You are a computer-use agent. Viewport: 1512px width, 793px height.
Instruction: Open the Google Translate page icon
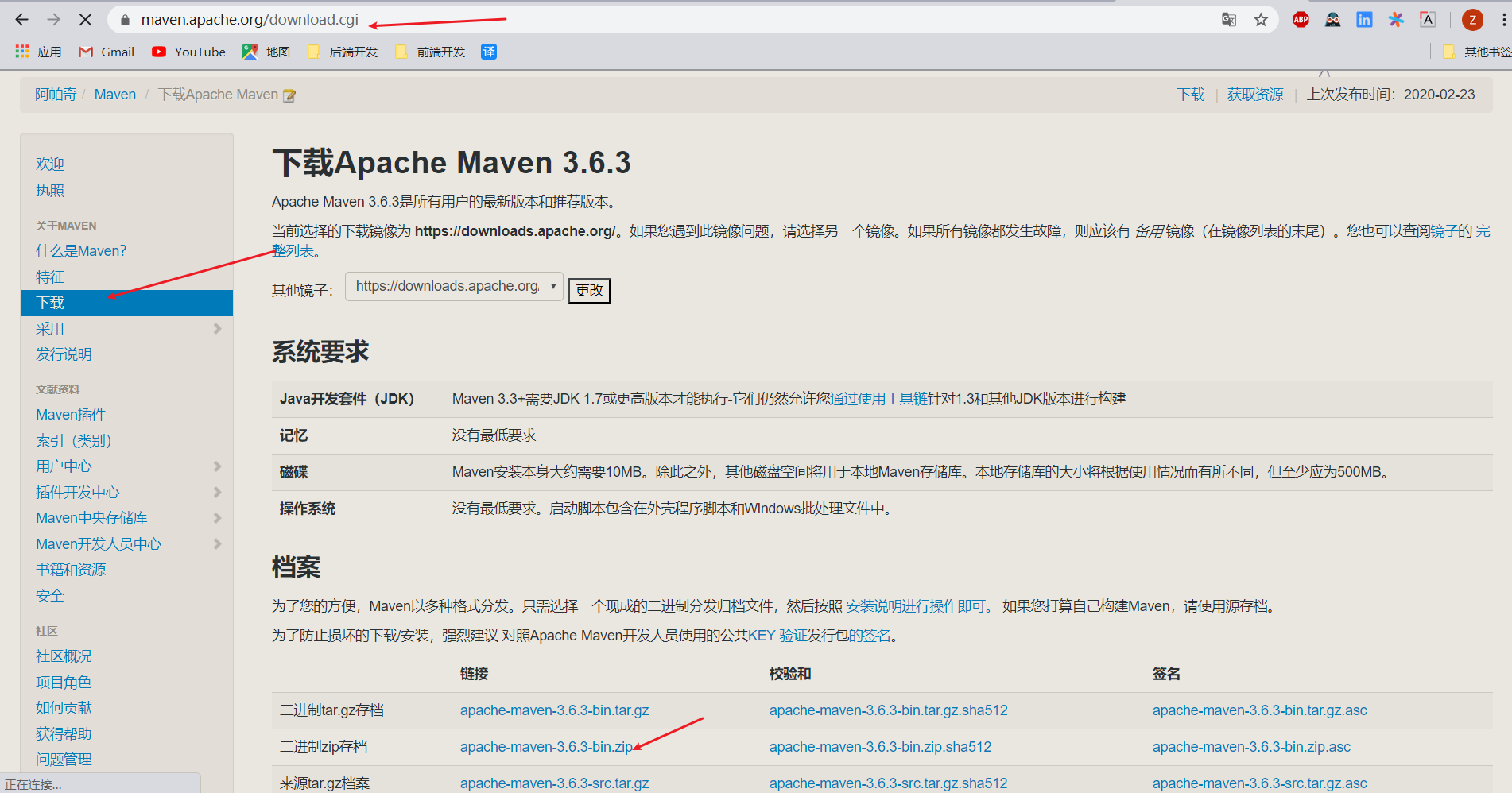(1229, 20)
